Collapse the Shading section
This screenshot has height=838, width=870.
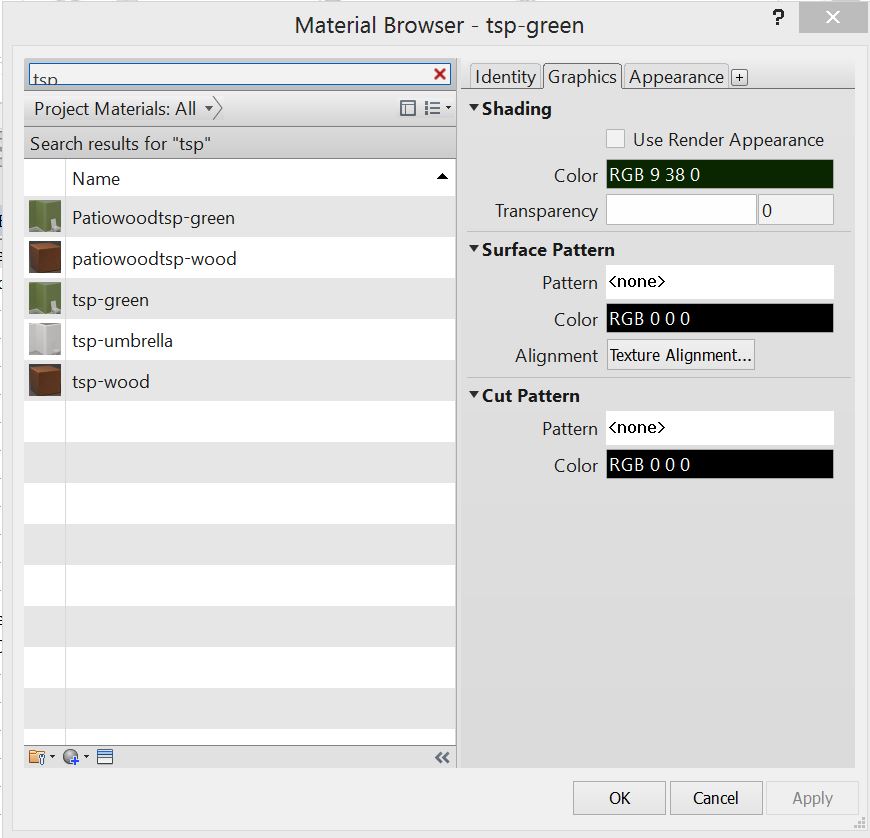(474, 108)
